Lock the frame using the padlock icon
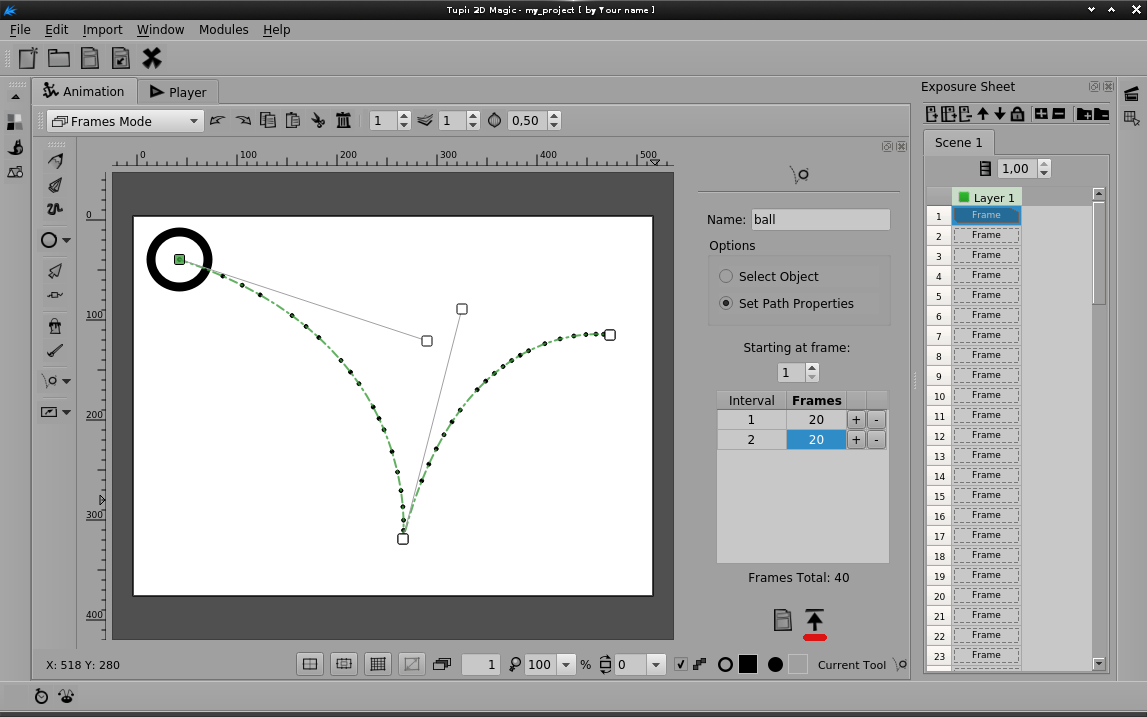The image size is (1147, 717). pyautogui.click(x=1017, y=114)
